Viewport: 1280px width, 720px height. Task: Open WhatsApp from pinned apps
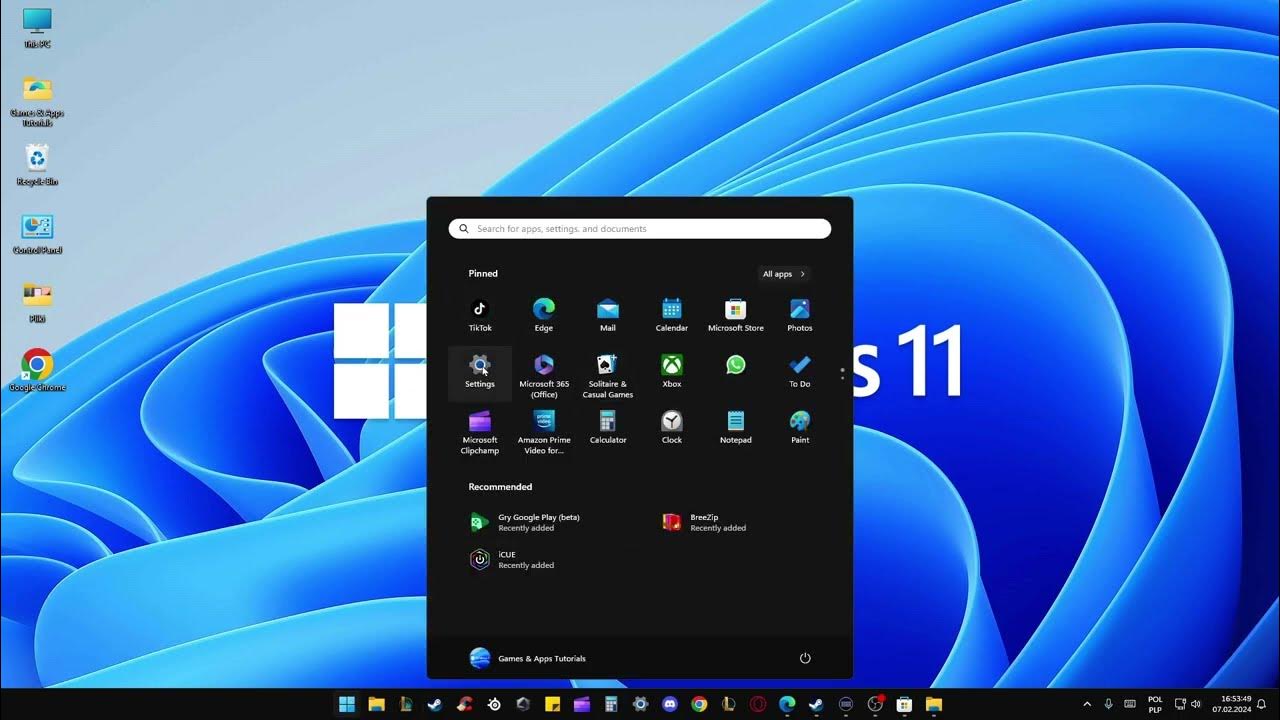(736, 366)
